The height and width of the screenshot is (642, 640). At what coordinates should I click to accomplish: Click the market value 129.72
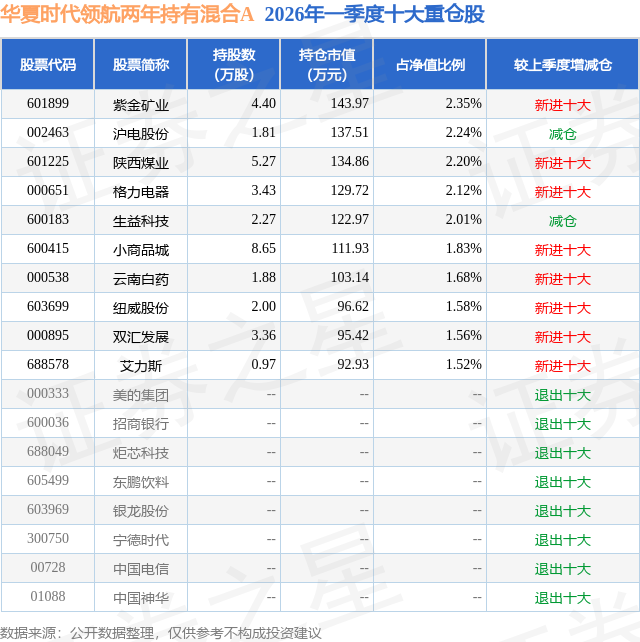click(x=349, y=190)
